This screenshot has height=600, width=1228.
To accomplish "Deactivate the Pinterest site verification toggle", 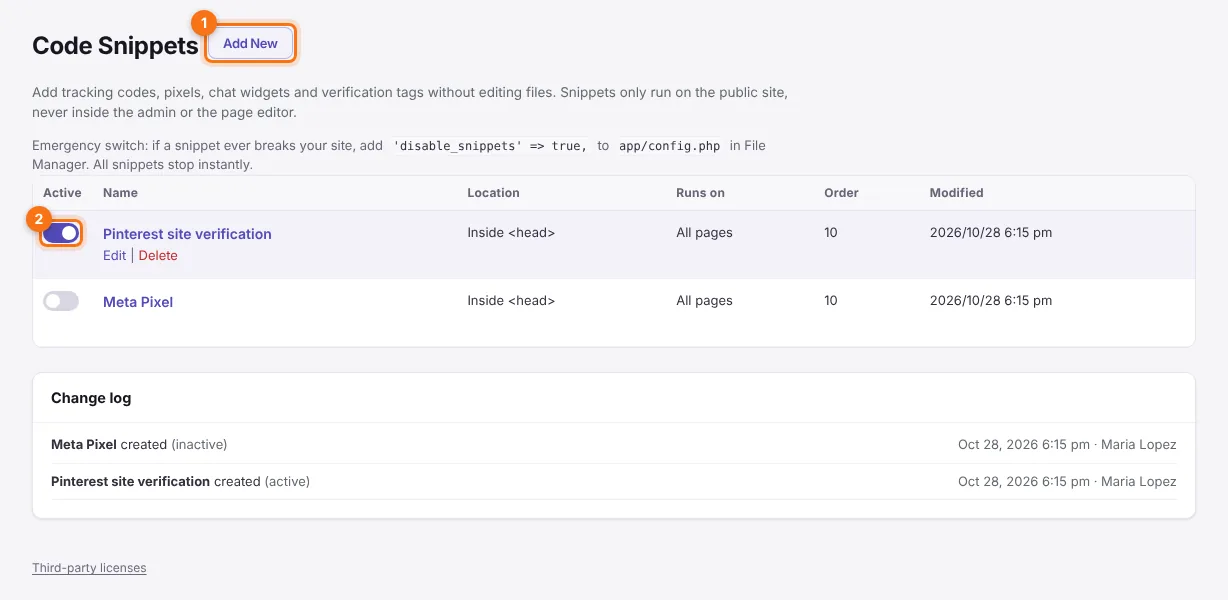I will click(61, 233).
